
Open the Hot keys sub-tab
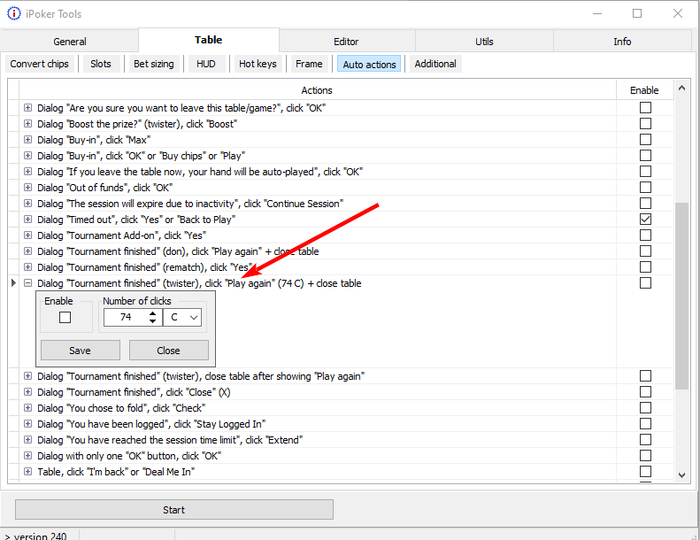258,64
